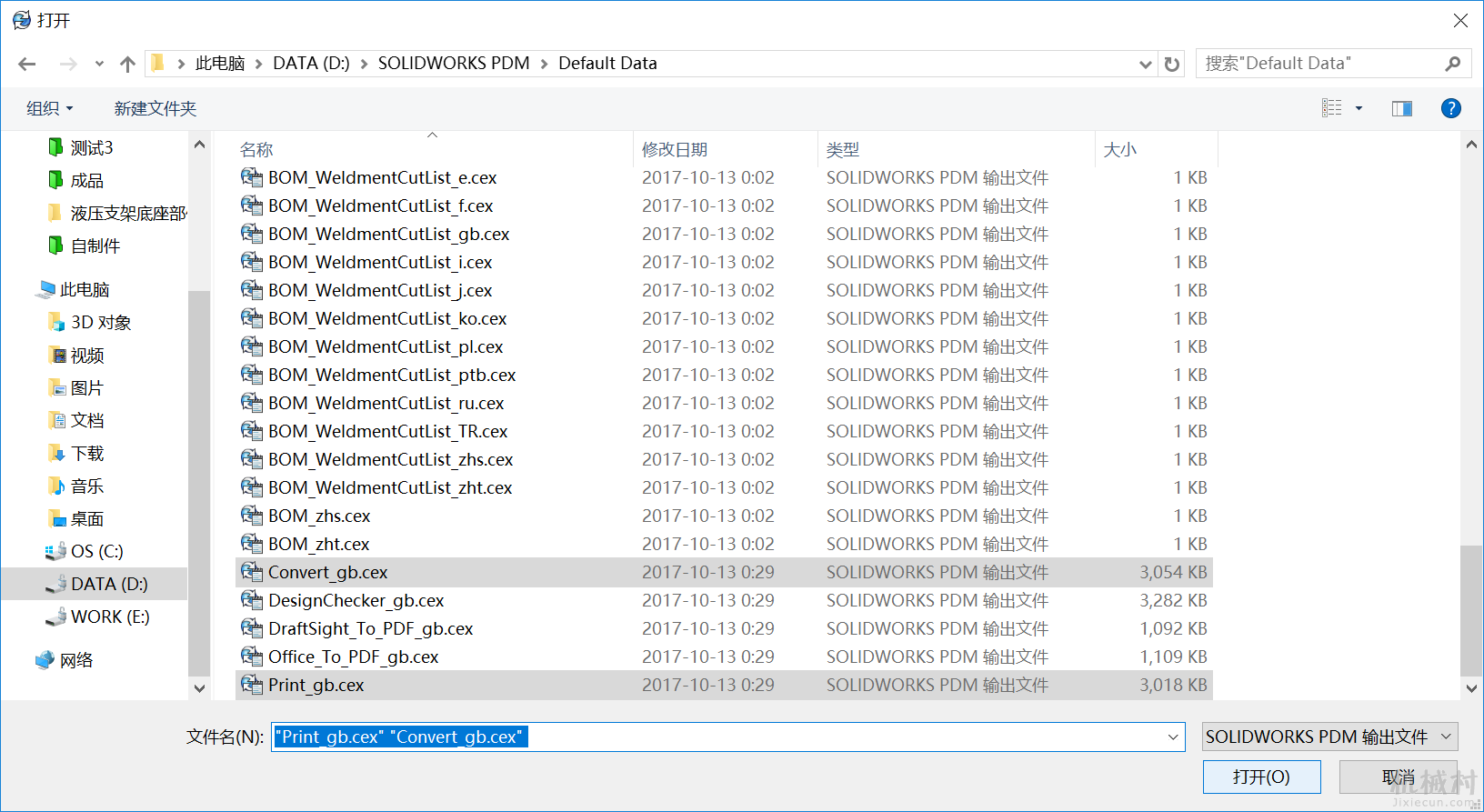Select 此电脑 in navigation tree
The width and height of the screenshot is (1484, 812).
[85, 289]
